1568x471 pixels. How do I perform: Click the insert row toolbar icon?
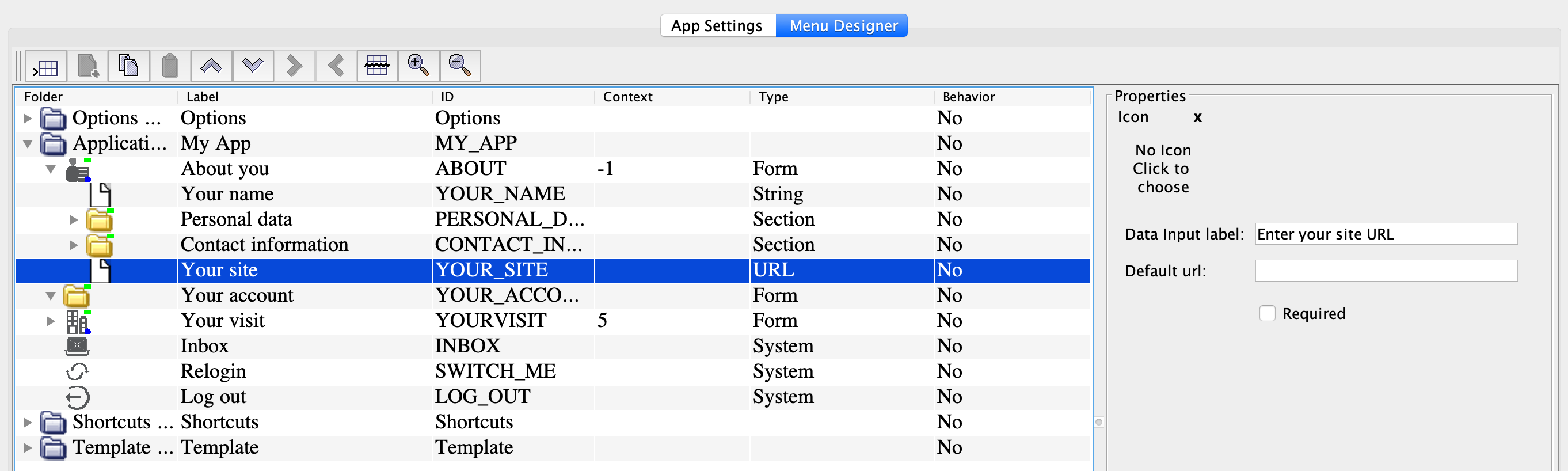pyautogui.click(x=46, y=66)
